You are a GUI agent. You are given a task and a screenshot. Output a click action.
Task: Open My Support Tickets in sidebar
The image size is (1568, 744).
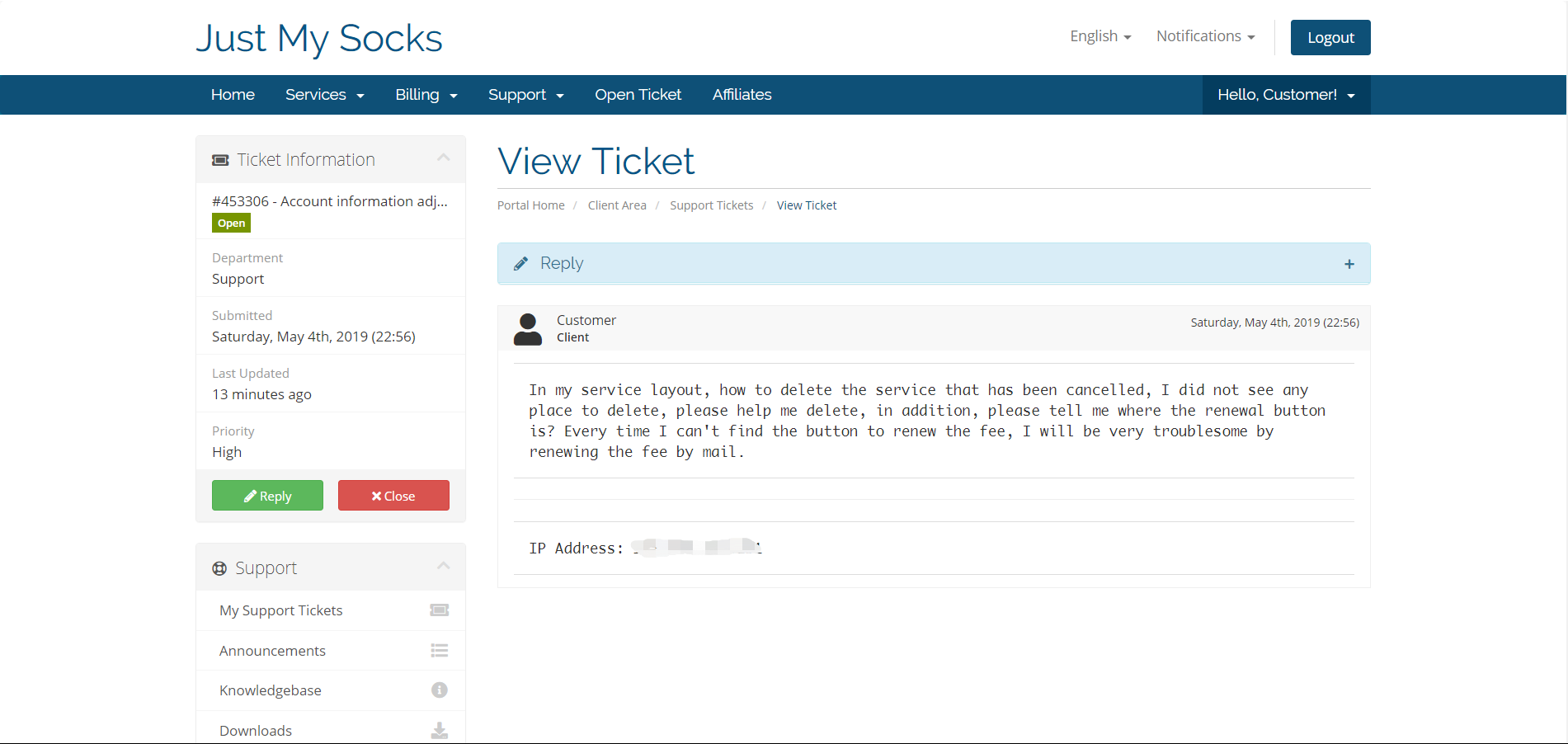click(x=331, y=610)
